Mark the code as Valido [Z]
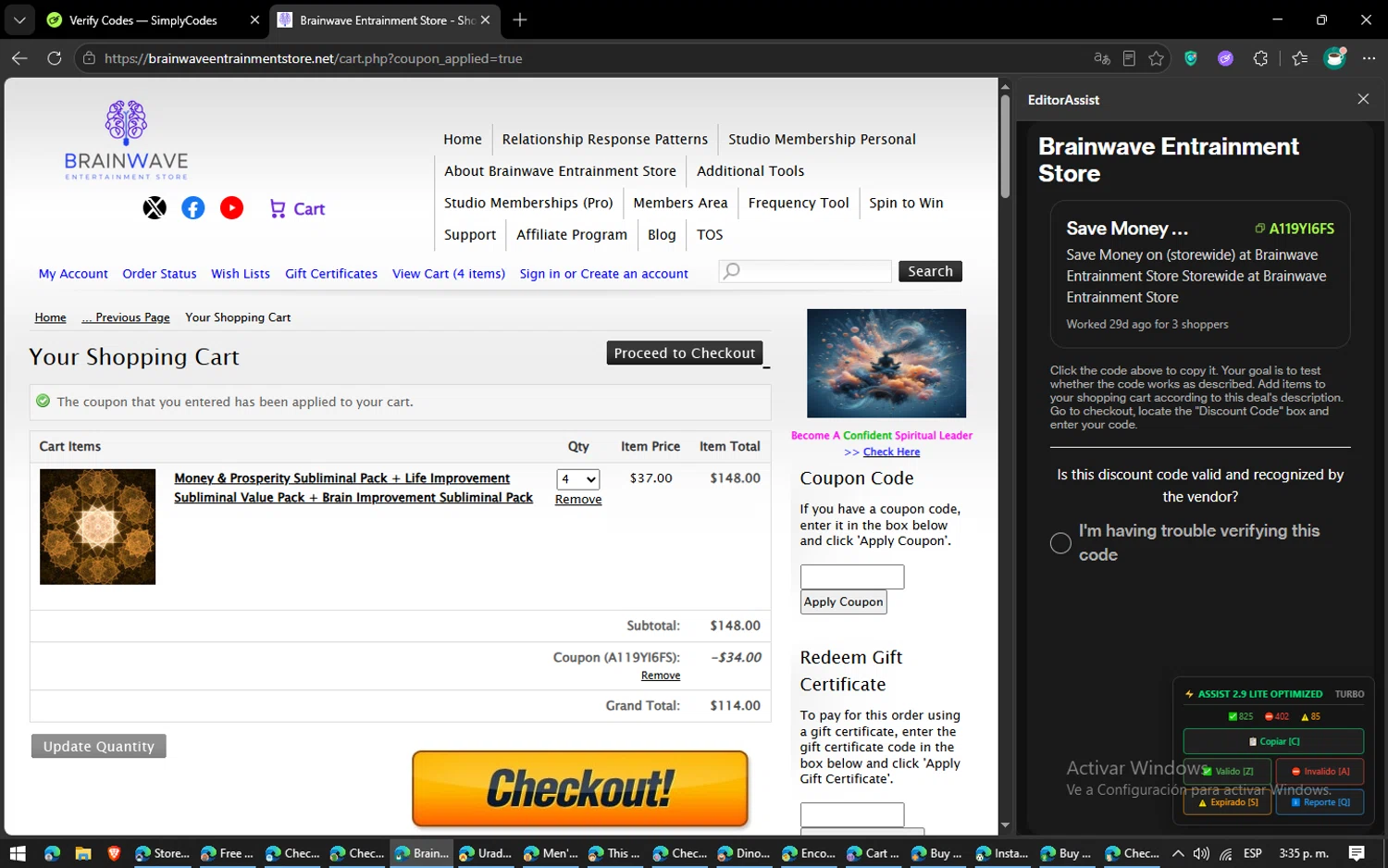The width and height of the screenshot is (1388, 868). click(1227, 771)
